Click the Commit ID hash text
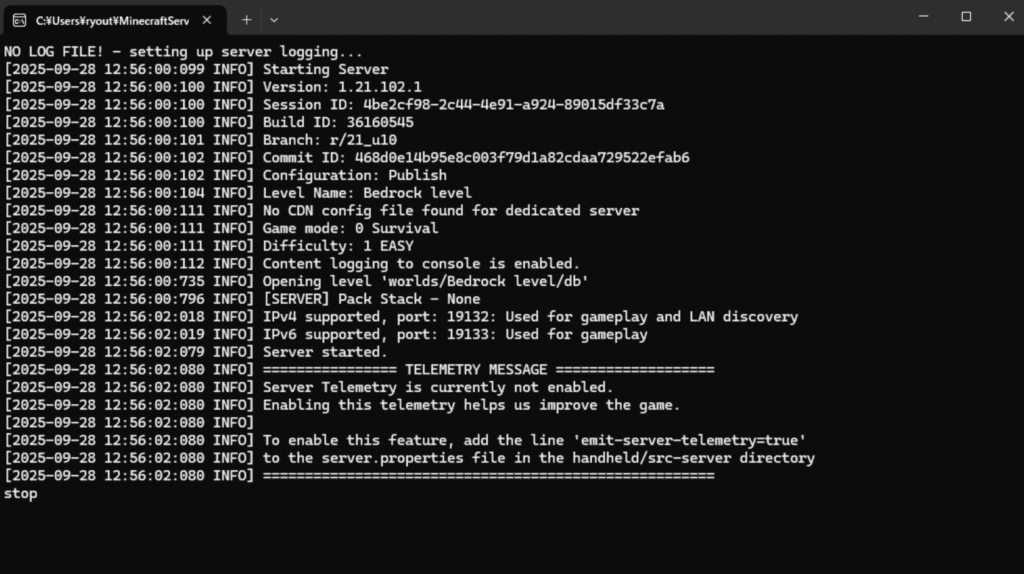 516,158
